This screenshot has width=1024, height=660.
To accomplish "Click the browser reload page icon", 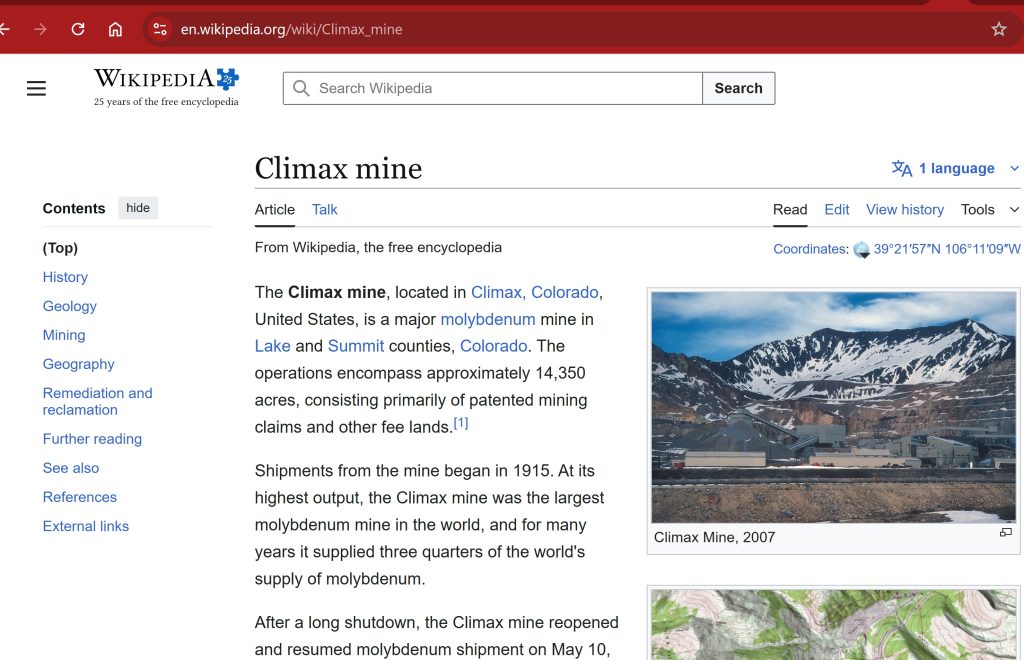I will pos(78,29).
